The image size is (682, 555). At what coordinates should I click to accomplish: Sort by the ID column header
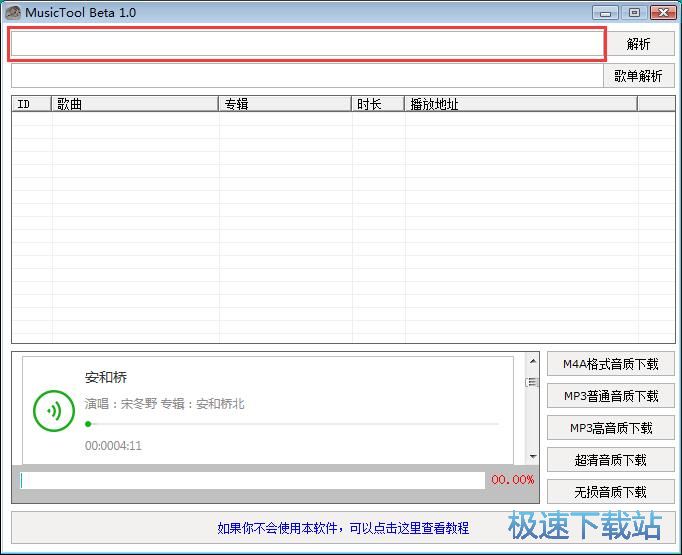[x=32, y=104]
